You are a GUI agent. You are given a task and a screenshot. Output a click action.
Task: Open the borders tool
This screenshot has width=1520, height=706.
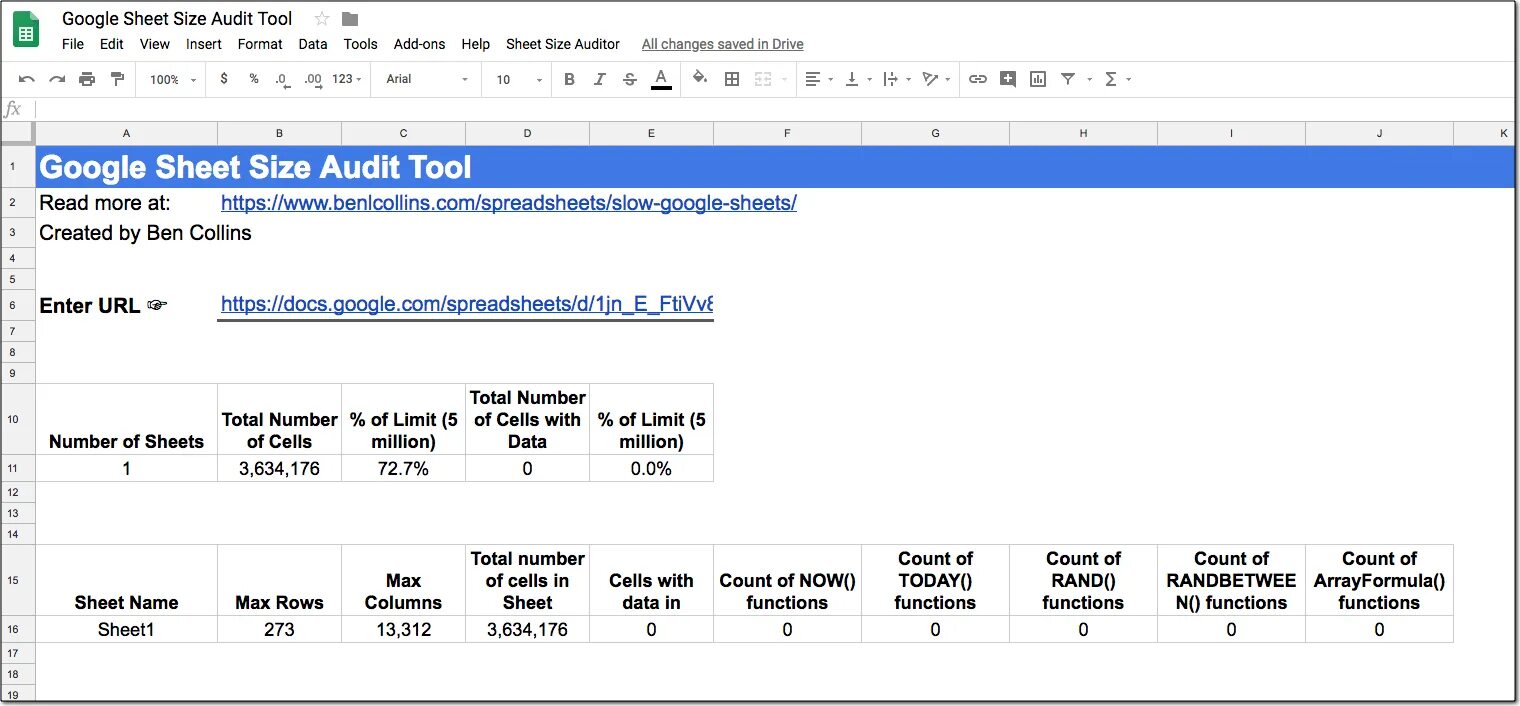[732, 79]
